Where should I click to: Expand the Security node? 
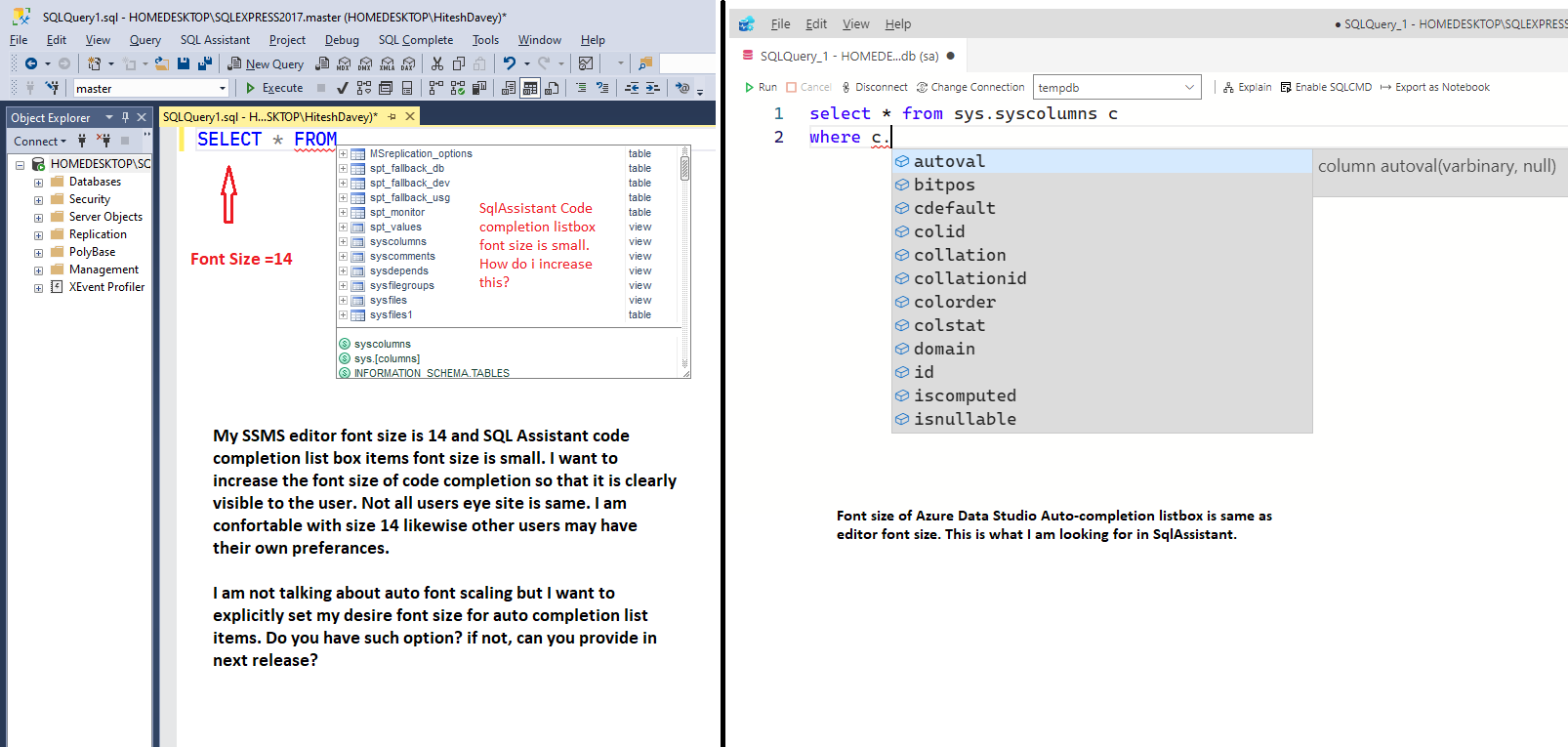pyautogui.click(x=38, y=200)
